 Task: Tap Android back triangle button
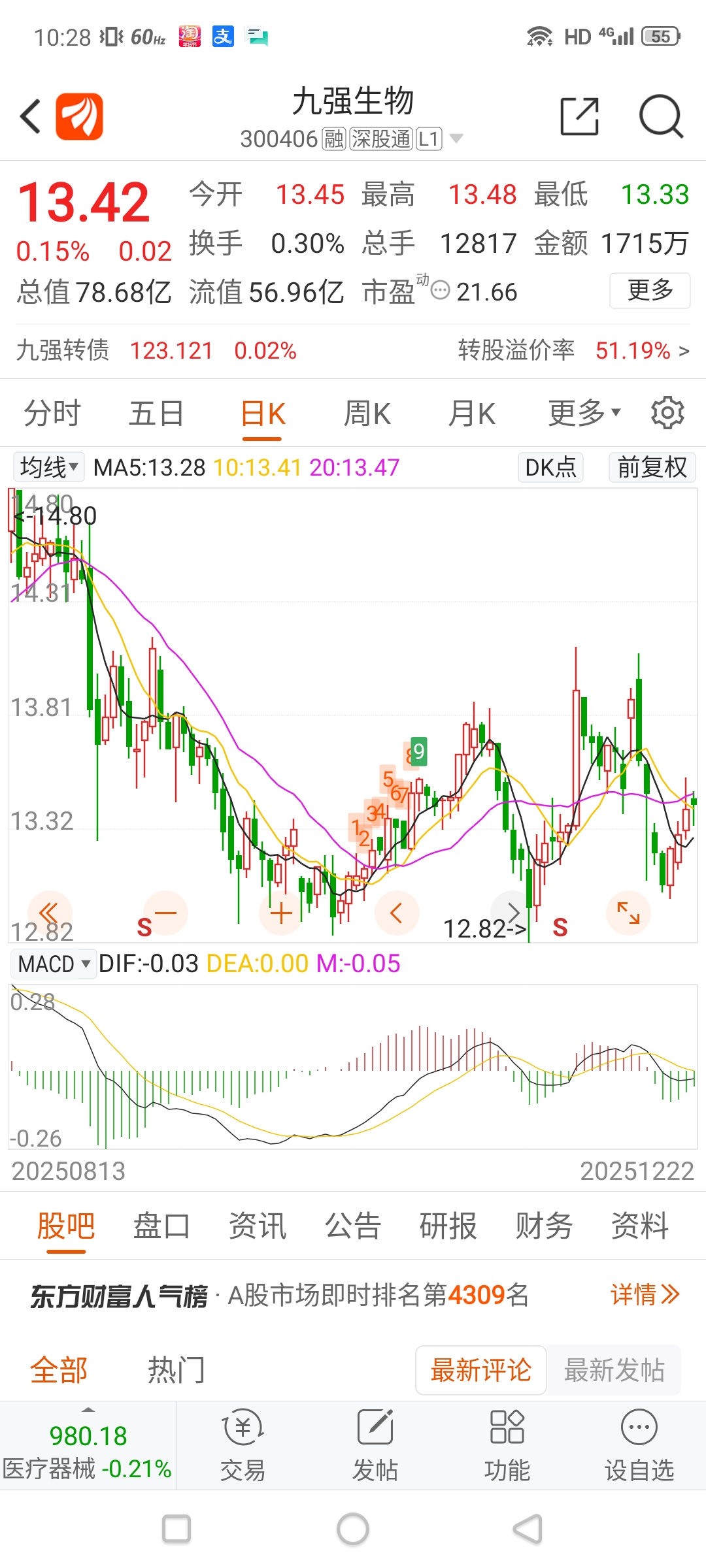[528, 1529]
